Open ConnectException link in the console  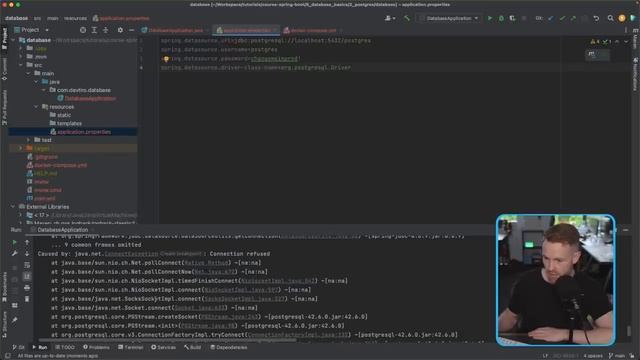[x=131, y=254]
